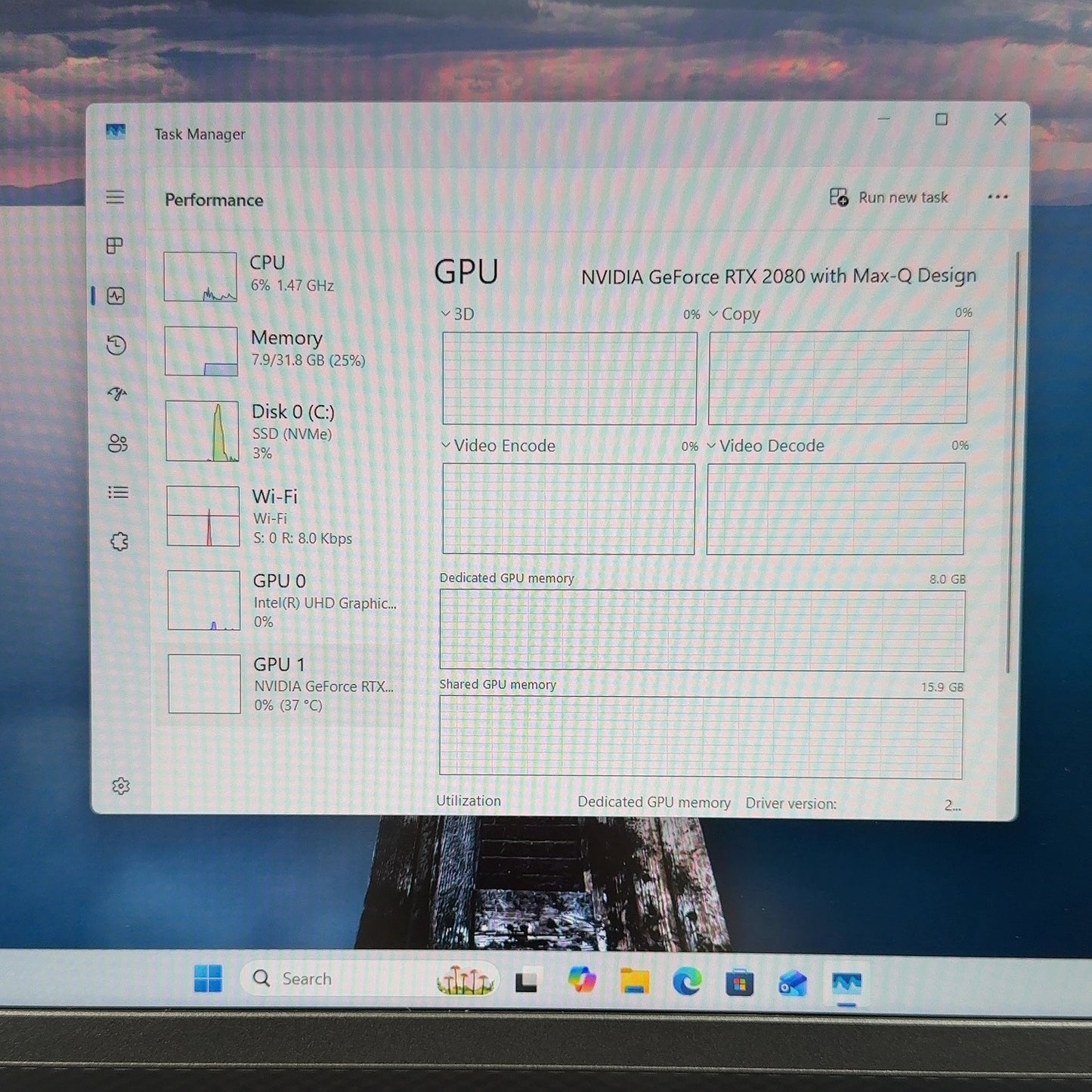Close the Task Manager window
1092x1092 pixels.
1000,119
